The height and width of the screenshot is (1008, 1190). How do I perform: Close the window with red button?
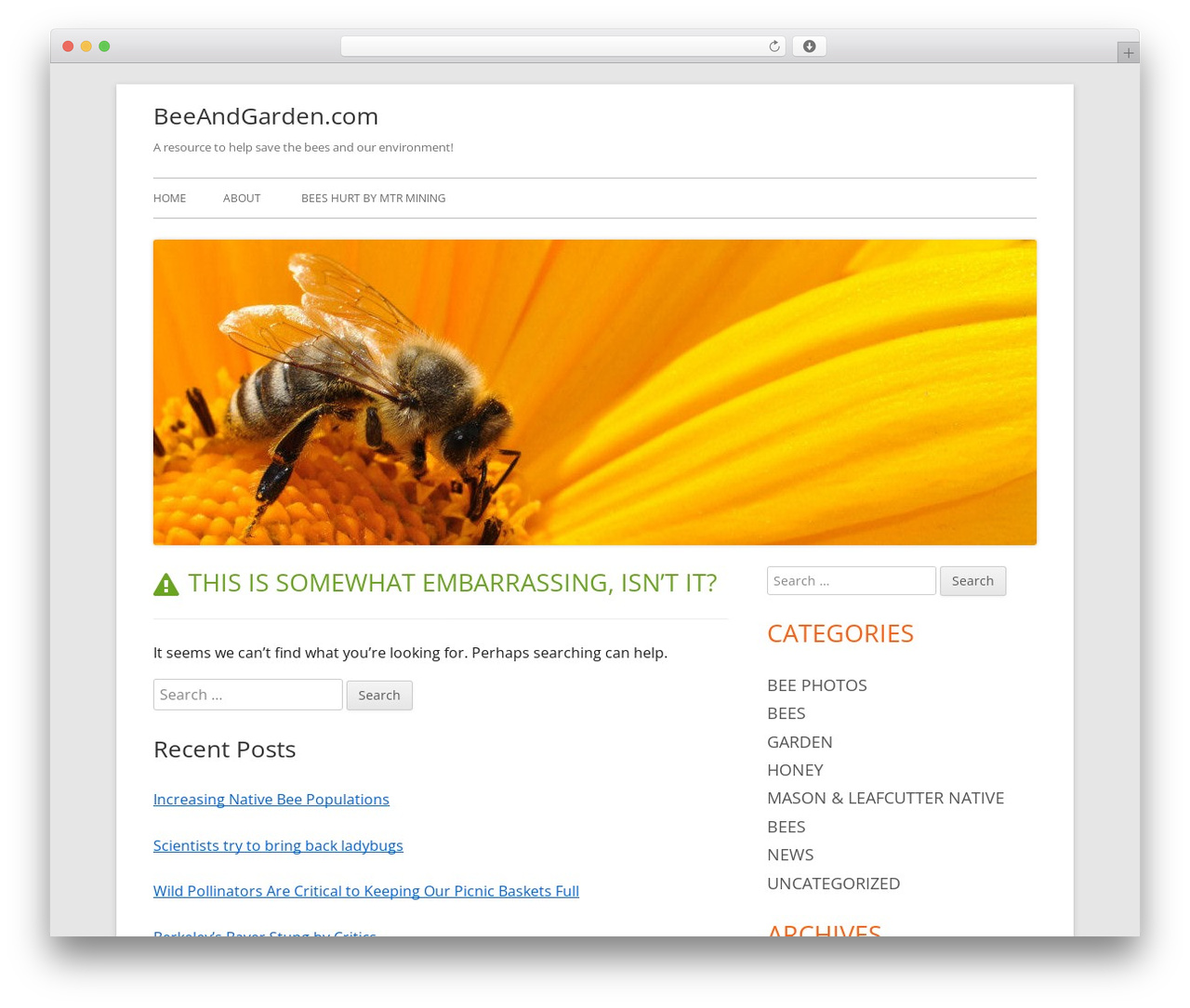(x=68, y=46)
